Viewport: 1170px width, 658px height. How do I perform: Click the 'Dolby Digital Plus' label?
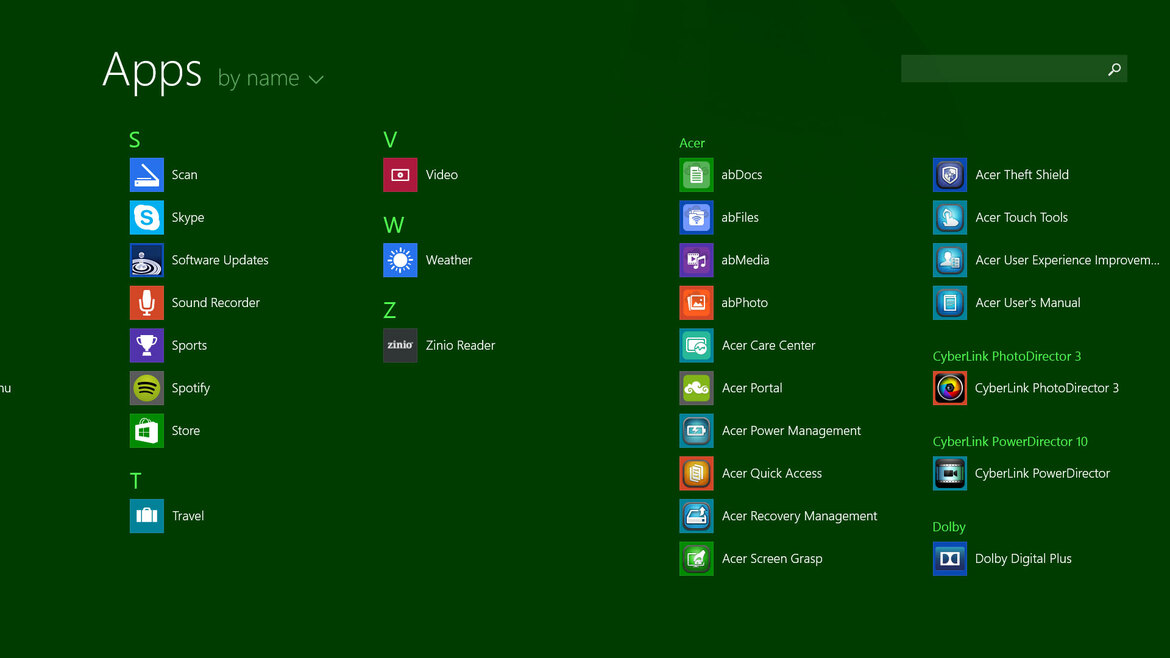coord(1023,558)
